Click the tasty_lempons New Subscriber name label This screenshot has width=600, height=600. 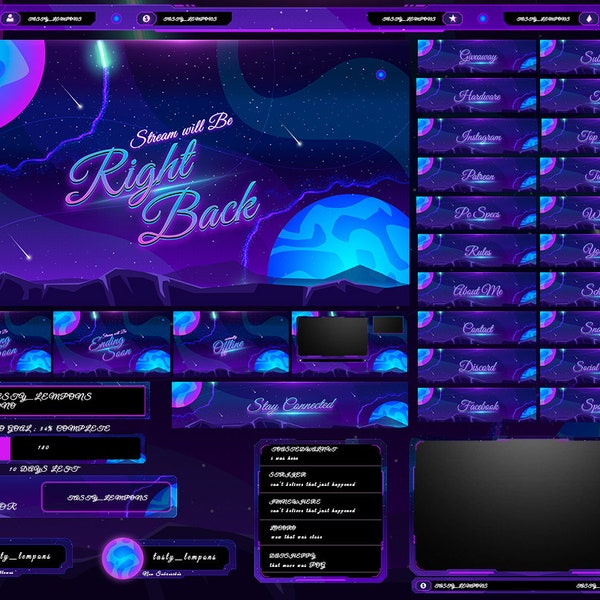tap(184, 557)
